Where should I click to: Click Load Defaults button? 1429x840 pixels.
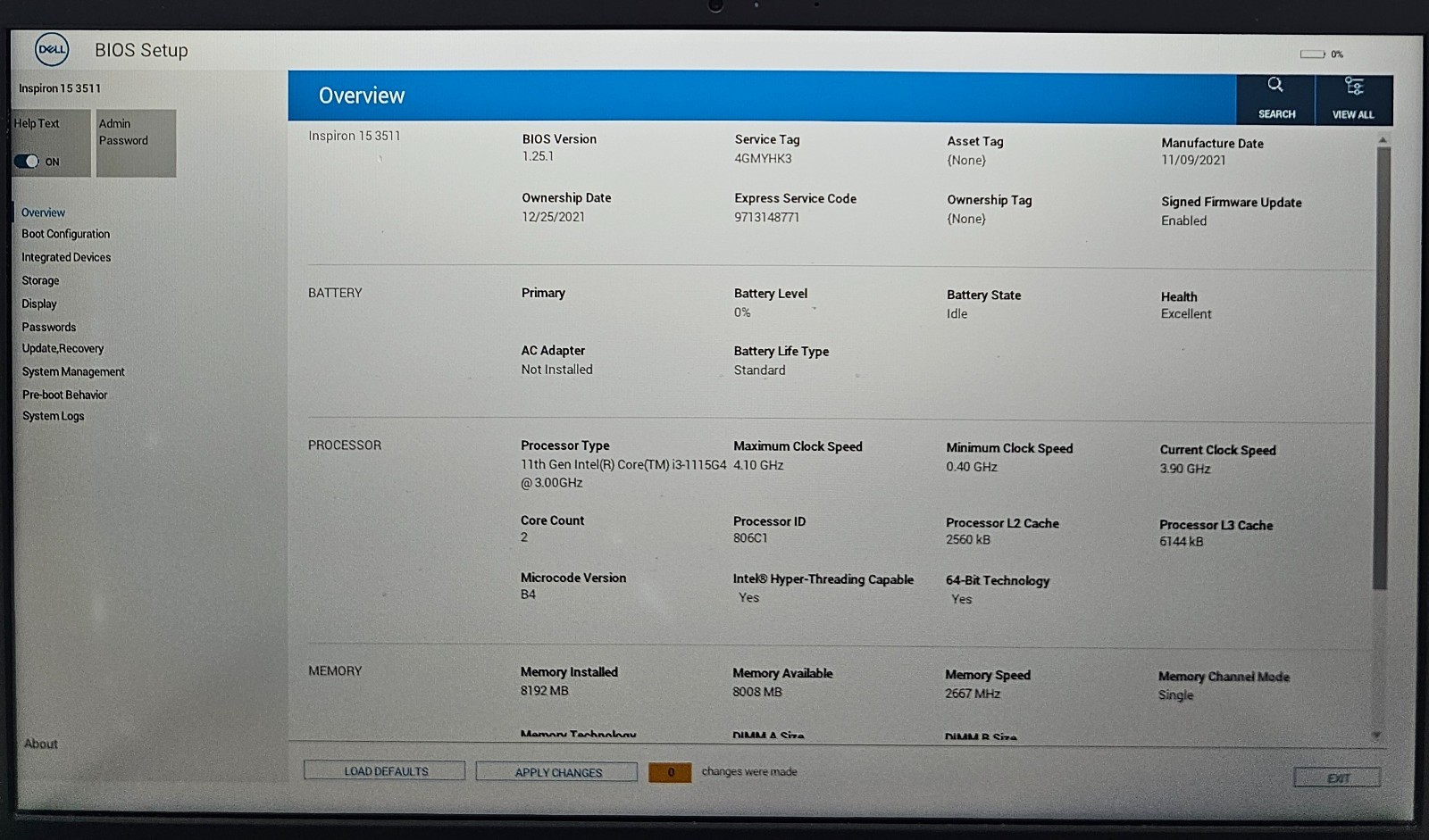pos(384,771)
